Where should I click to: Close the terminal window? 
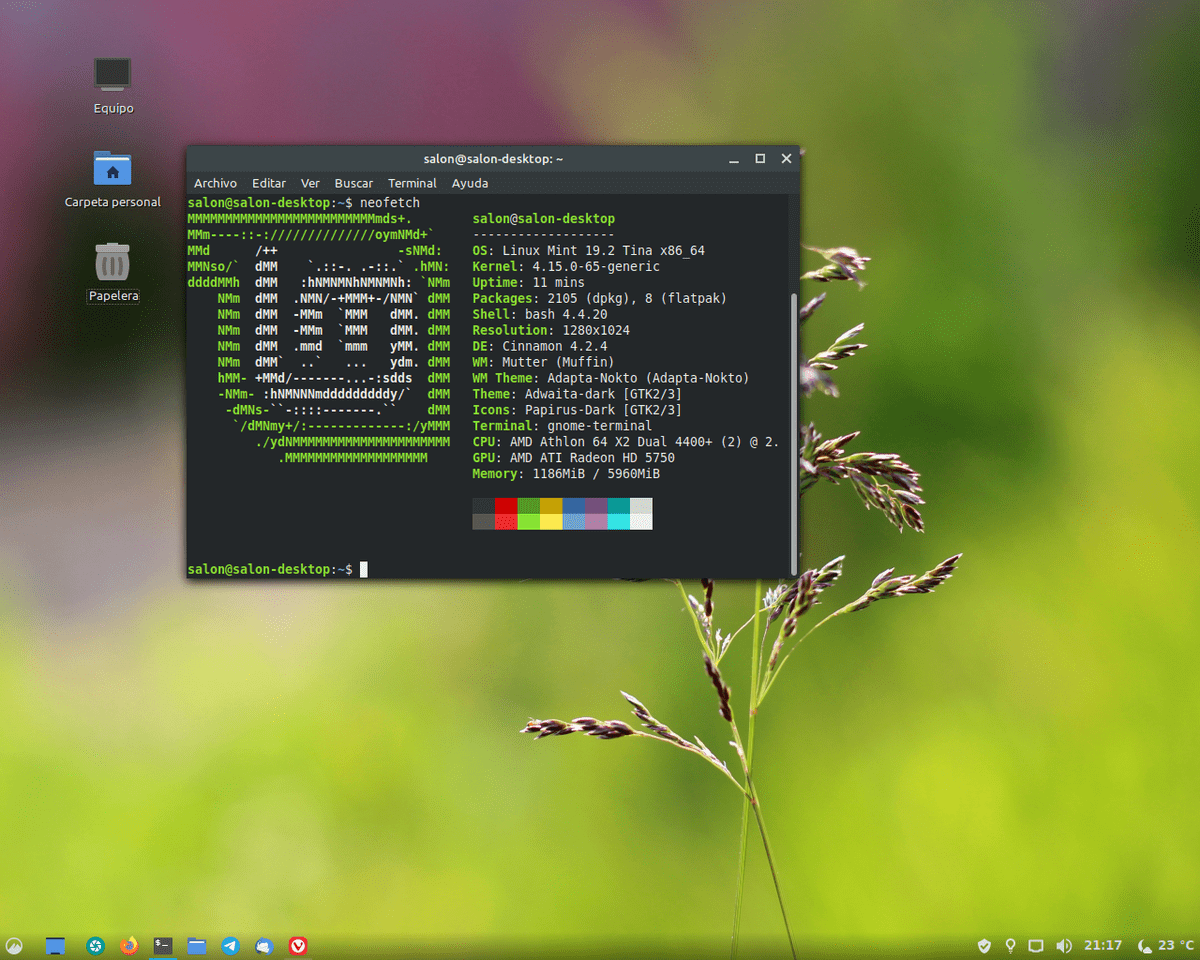coord(786,159)
